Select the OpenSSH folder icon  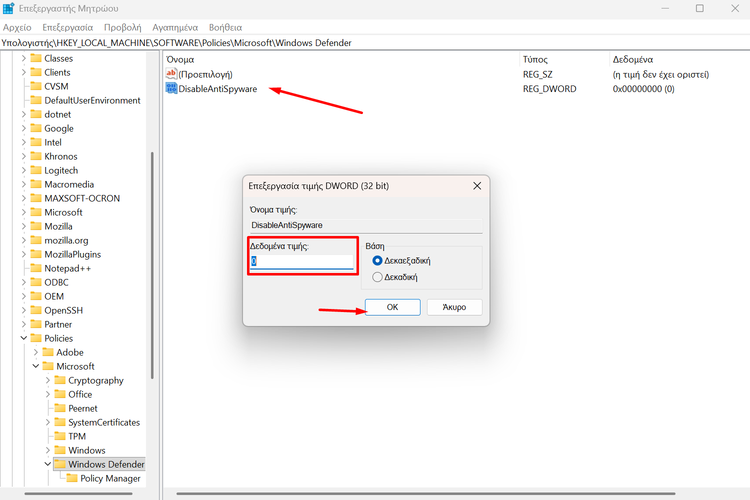pos(35,310)
